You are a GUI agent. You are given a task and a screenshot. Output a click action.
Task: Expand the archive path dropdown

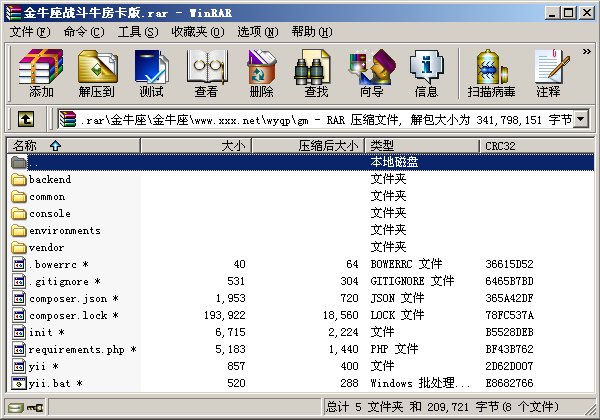pos(581,120)
